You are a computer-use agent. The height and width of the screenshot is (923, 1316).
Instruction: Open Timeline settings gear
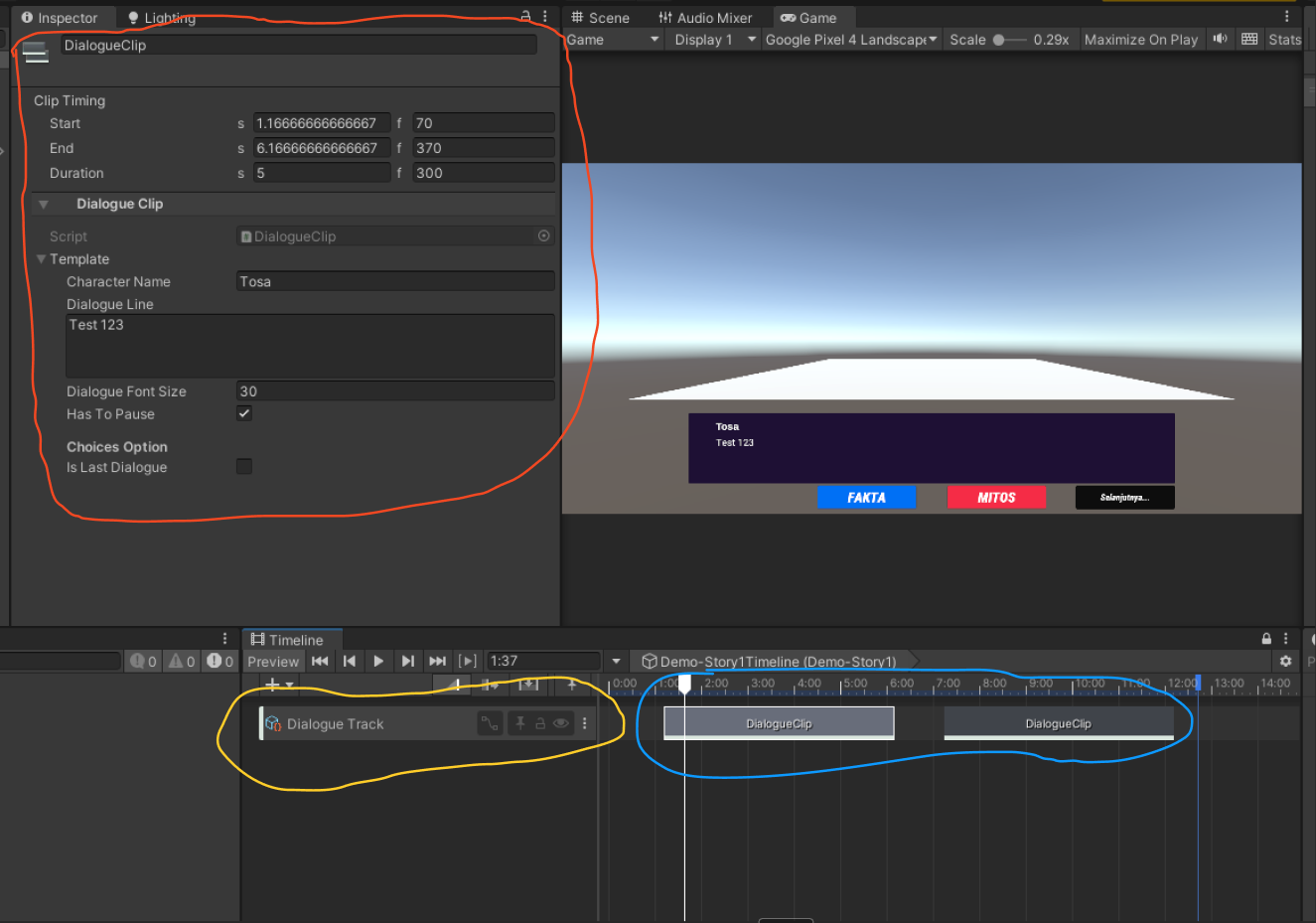pyautogui.click(x=1285, y=661)
